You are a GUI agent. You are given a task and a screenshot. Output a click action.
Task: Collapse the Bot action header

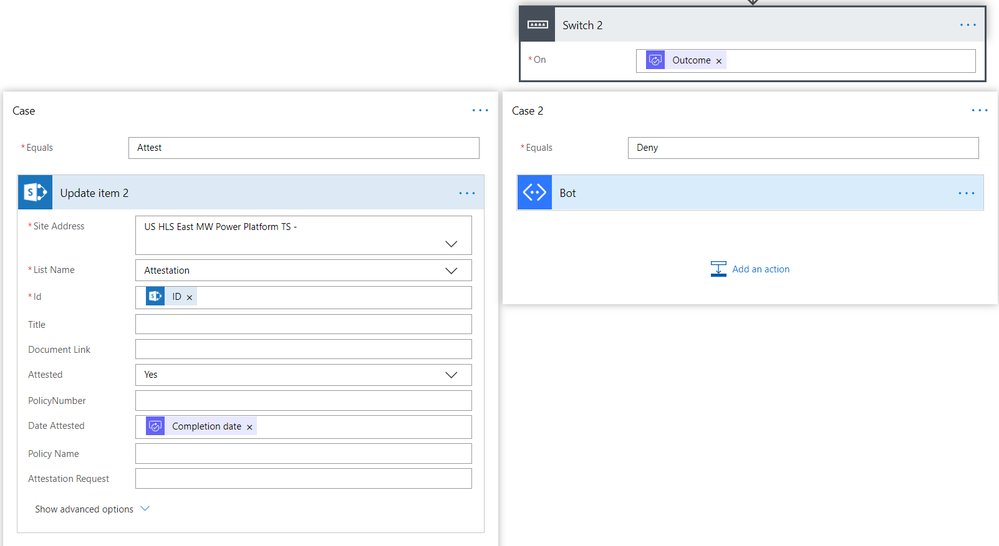coord(751,192)
